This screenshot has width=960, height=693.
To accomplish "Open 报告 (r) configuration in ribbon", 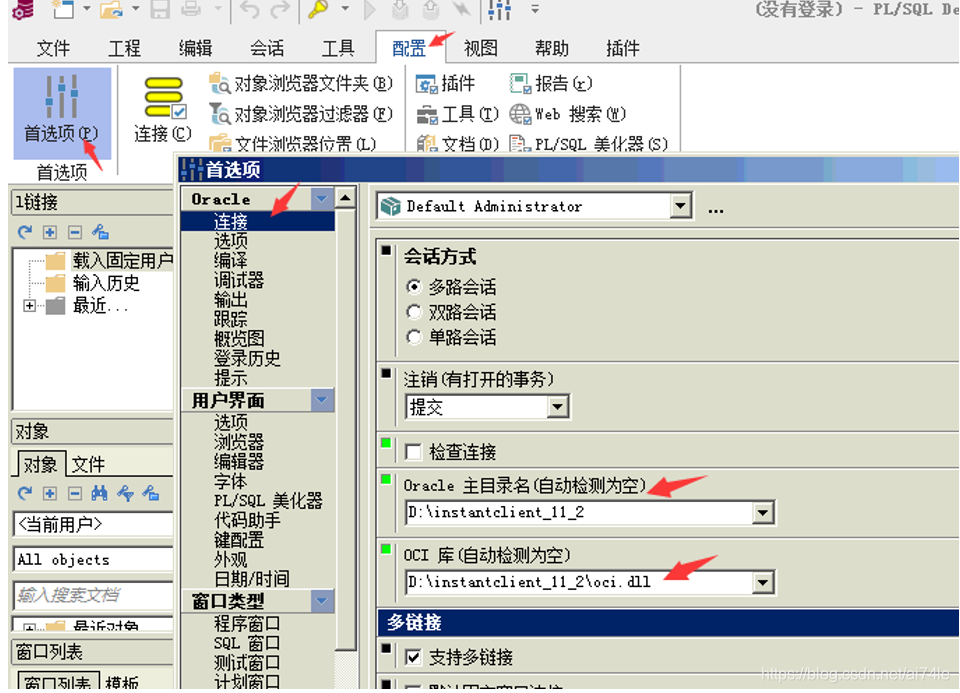I will 551,83.
